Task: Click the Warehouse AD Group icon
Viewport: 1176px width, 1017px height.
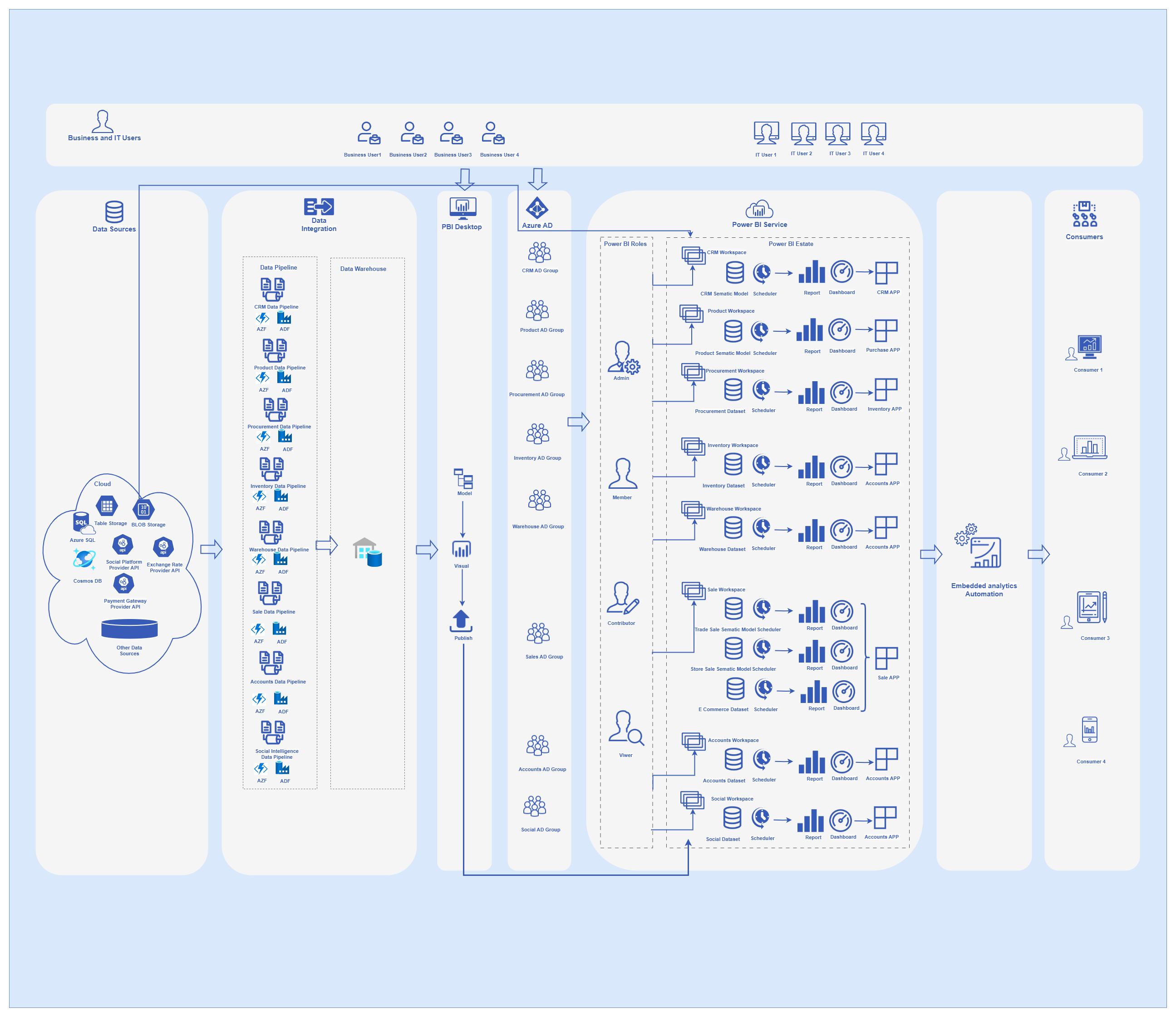Action: coord(540,500)
